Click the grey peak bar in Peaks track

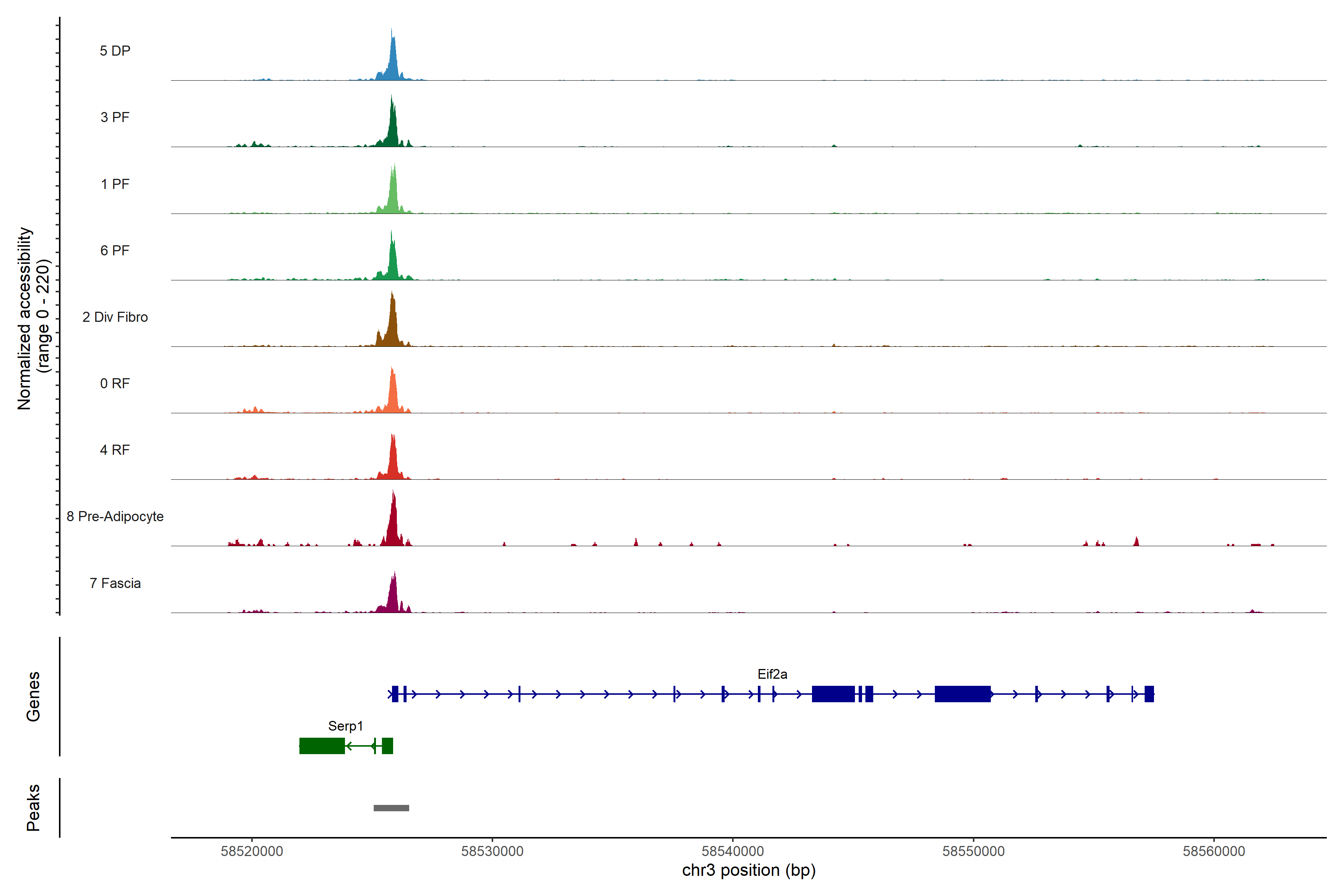click(x=391, y=808)
